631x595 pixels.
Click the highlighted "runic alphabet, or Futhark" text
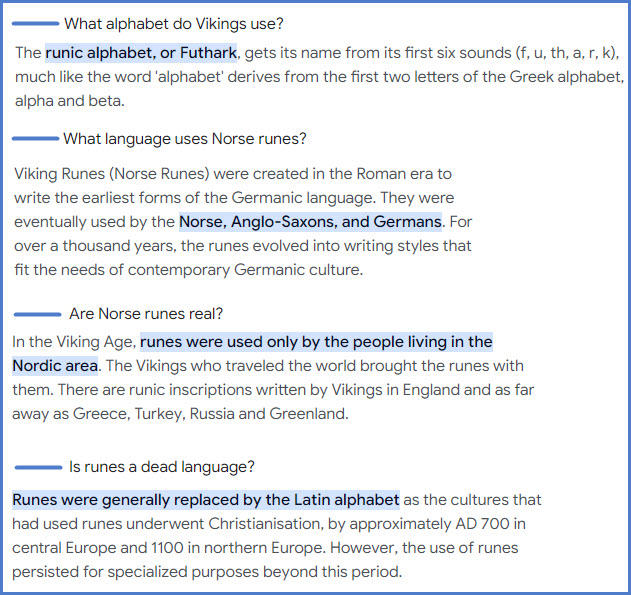point(141,52)
